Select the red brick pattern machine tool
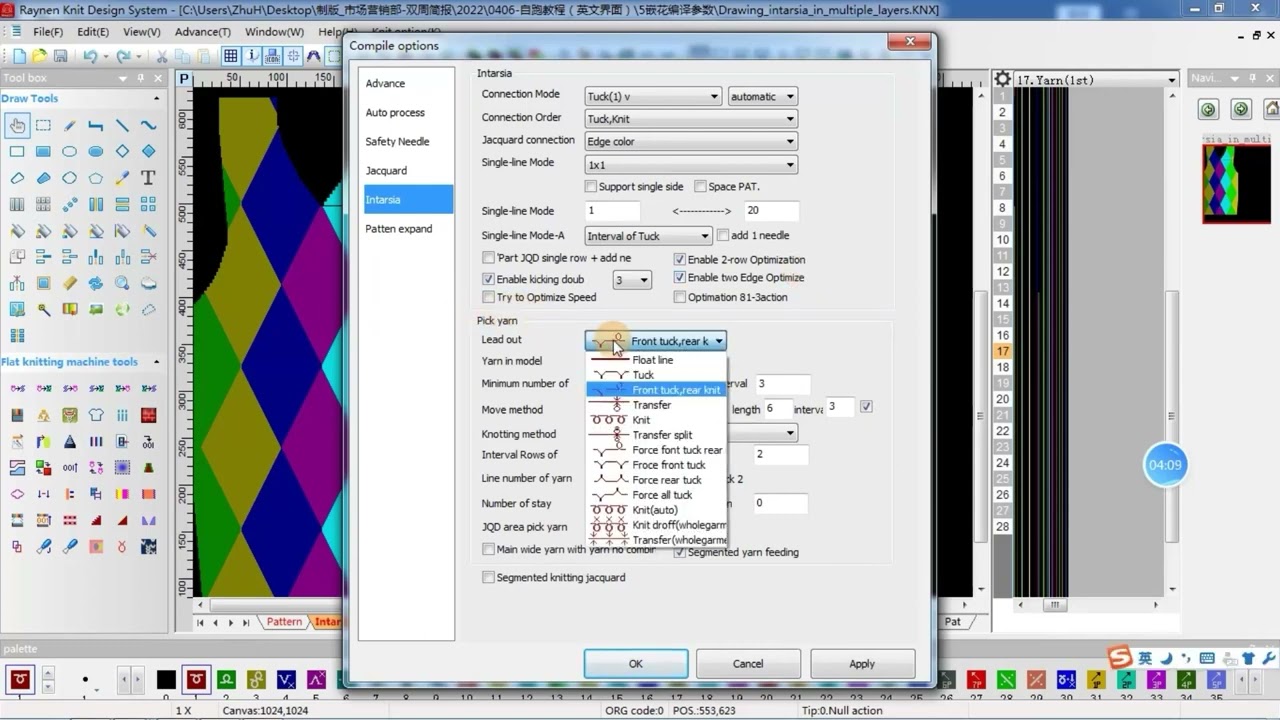Image resolution: width=1280 pixels, height=720 pixels. (148, 415)
